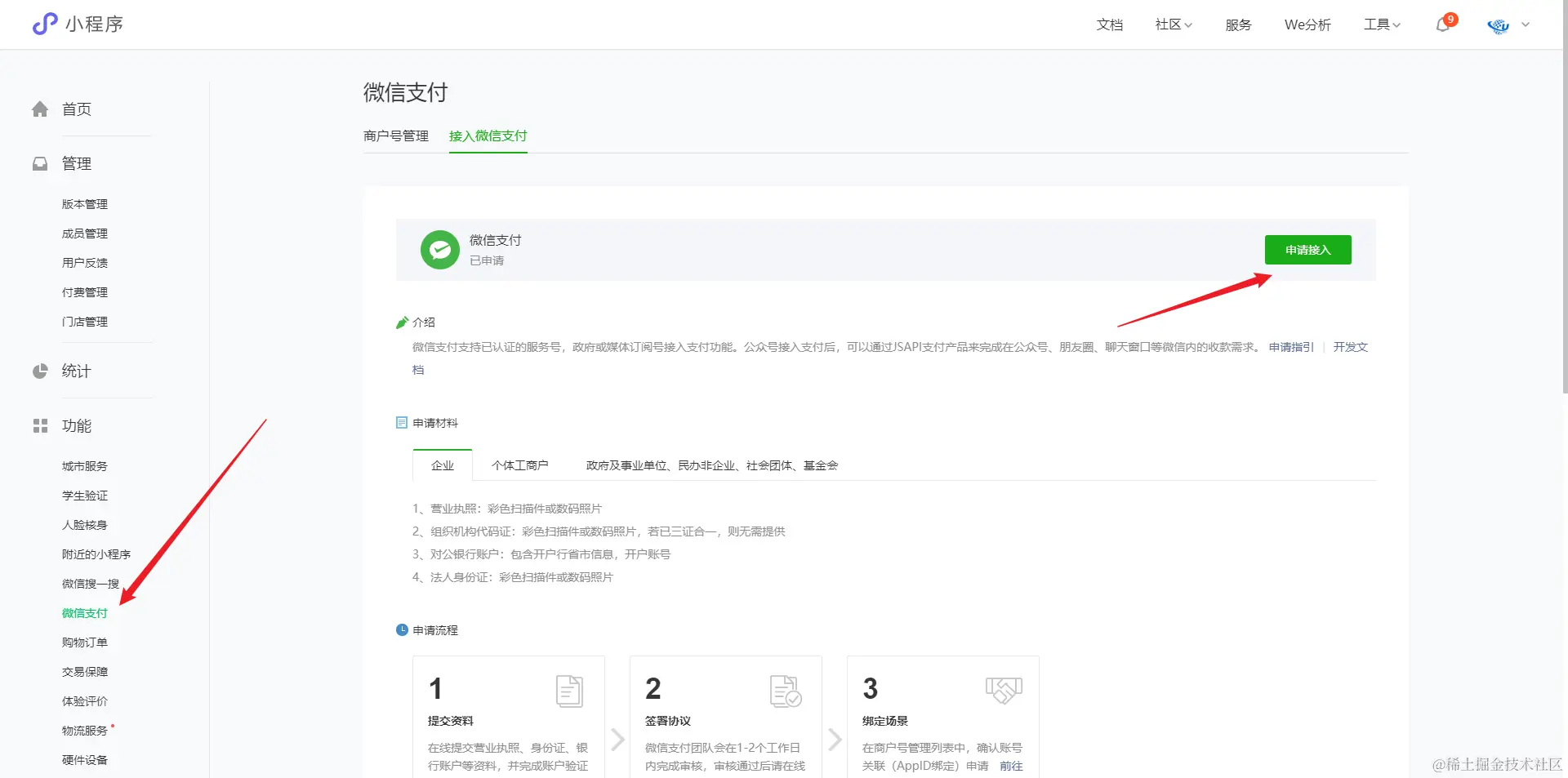The image size is (1568, 778).
Task: Open 统计 section in the sidebar
Action: (x=77, y=371)
